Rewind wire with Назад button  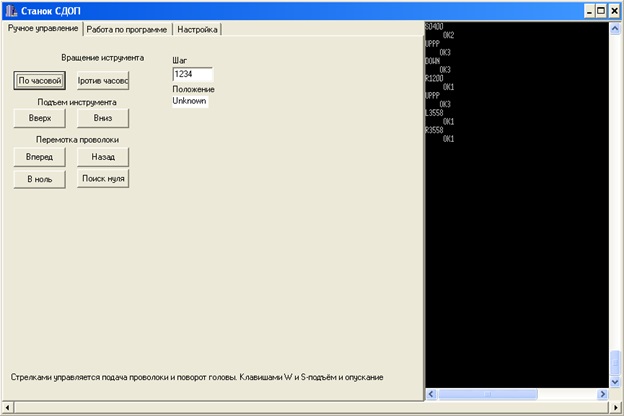pyautogui.click(x=103, y=157)
